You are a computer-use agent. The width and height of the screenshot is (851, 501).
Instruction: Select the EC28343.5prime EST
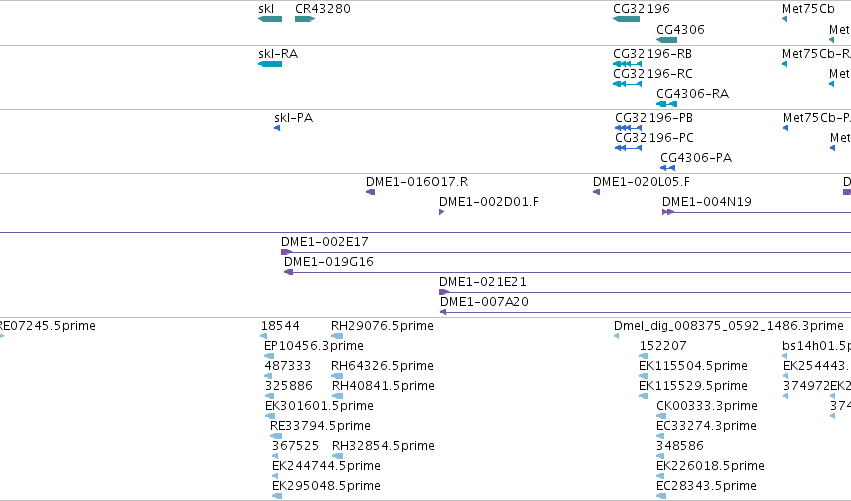tap(661, 497)
